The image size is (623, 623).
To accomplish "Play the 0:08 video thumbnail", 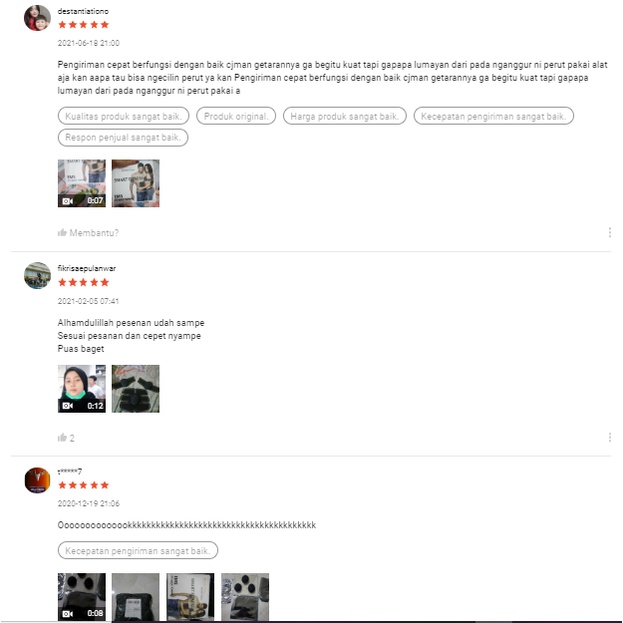I will pos(82,596).
